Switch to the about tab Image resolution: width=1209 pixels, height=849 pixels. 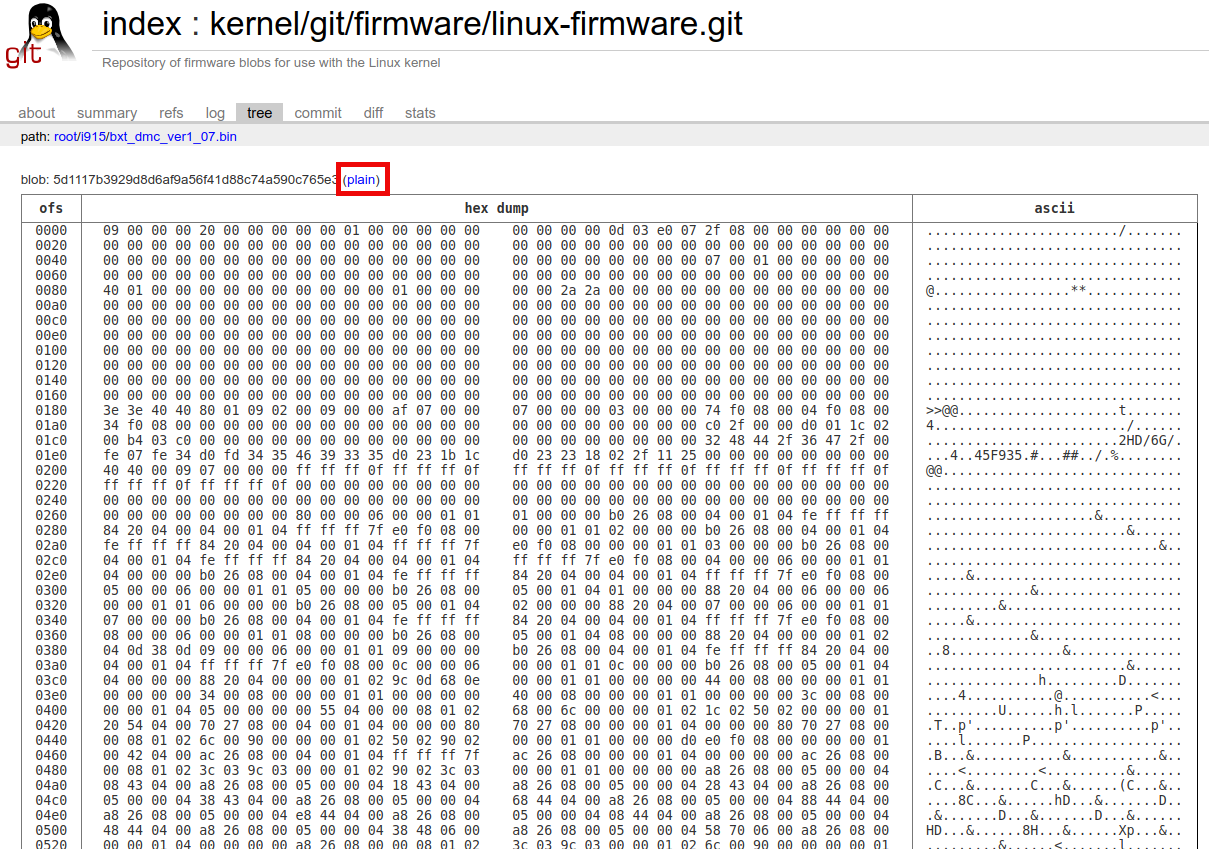click(37, 113)
